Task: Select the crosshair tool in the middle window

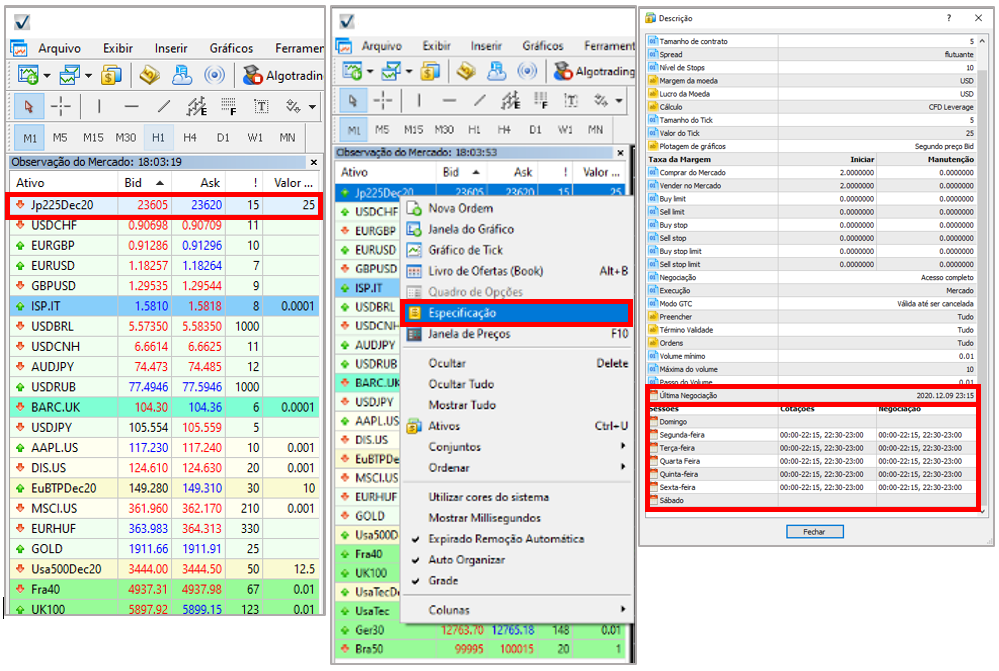Action: coord(383,100)
